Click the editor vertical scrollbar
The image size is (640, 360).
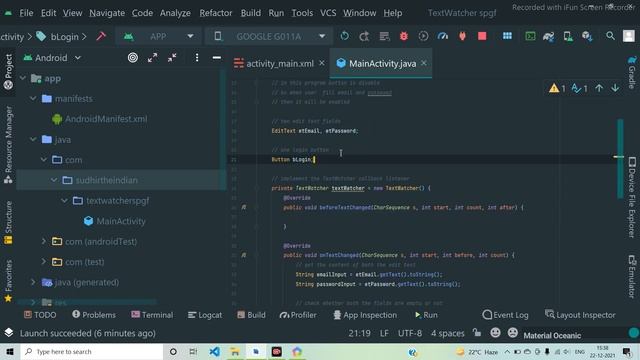(x=620, y=158)
